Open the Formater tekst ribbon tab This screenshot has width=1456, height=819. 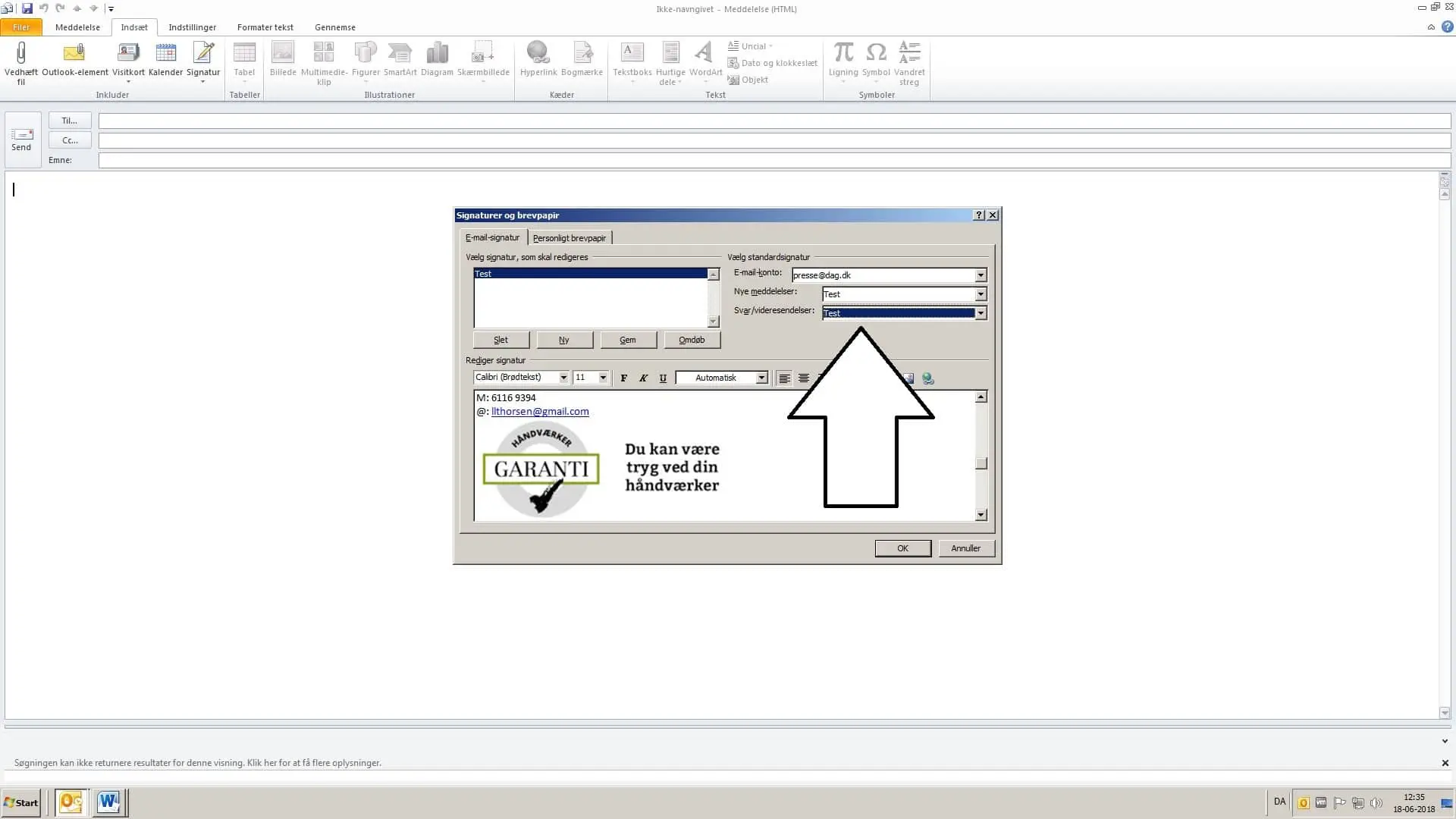pos(265,27)
